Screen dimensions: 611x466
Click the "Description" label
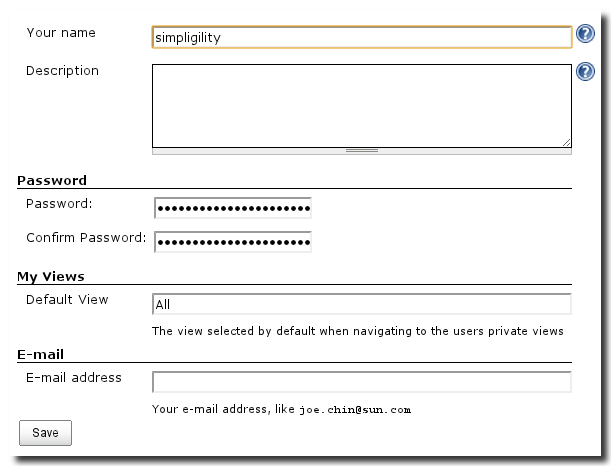(x=62, y=71)
